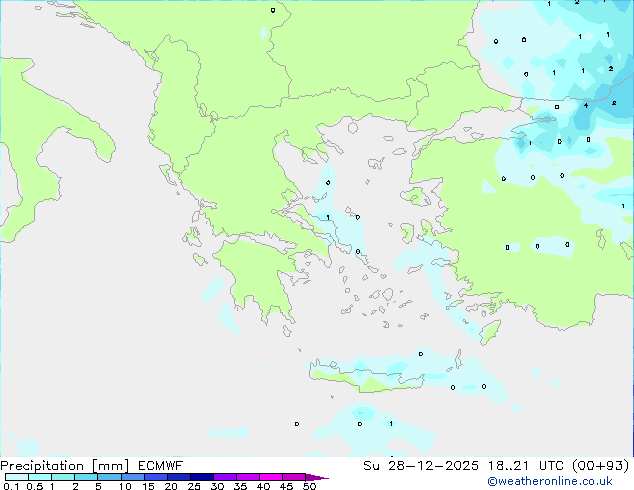Click the Precipitation [mm] title text
Screen dimensions: 634x490
[64, 465]
